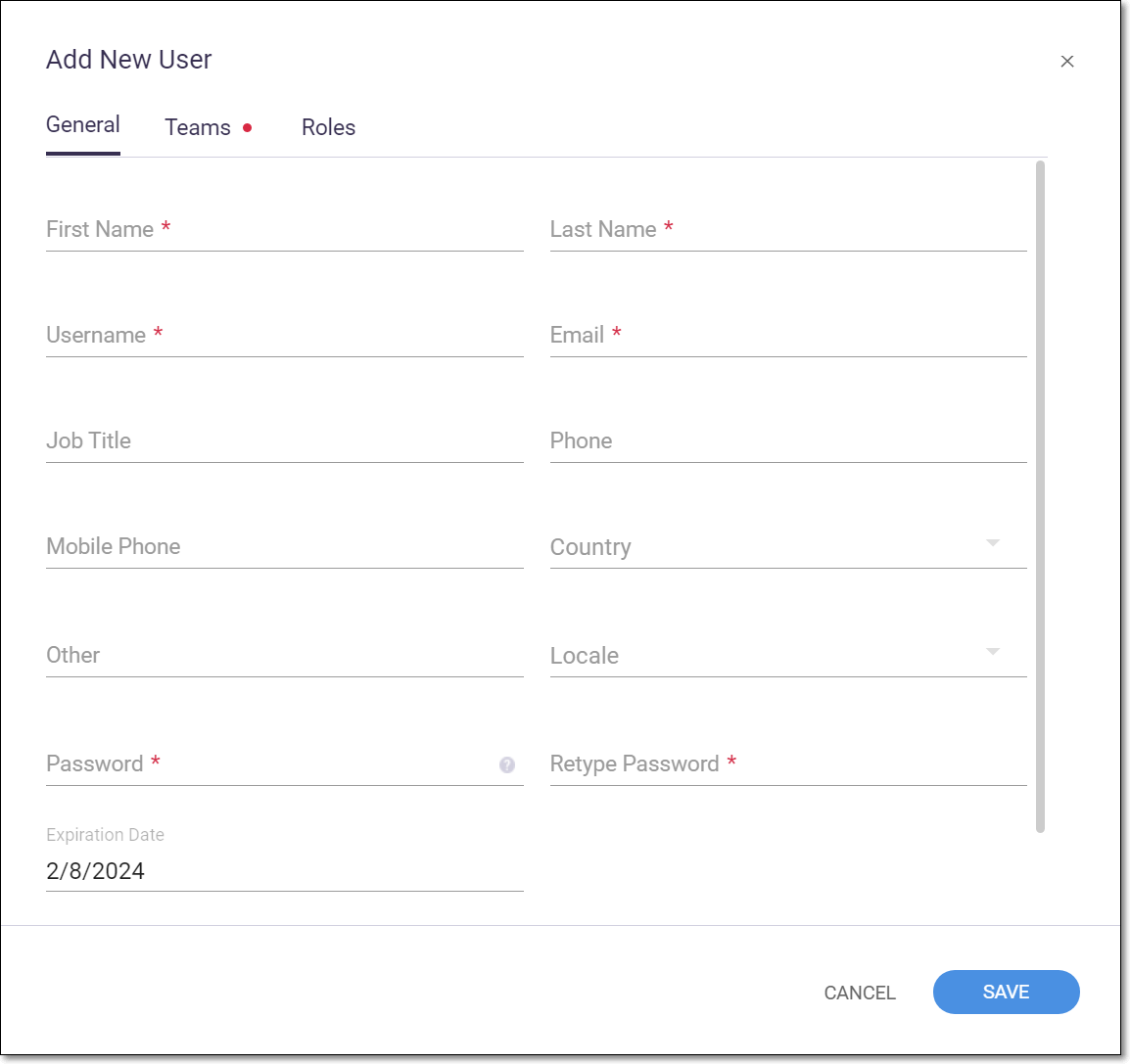
Task: Focus the Retype Password field
Action: point(788,764)
